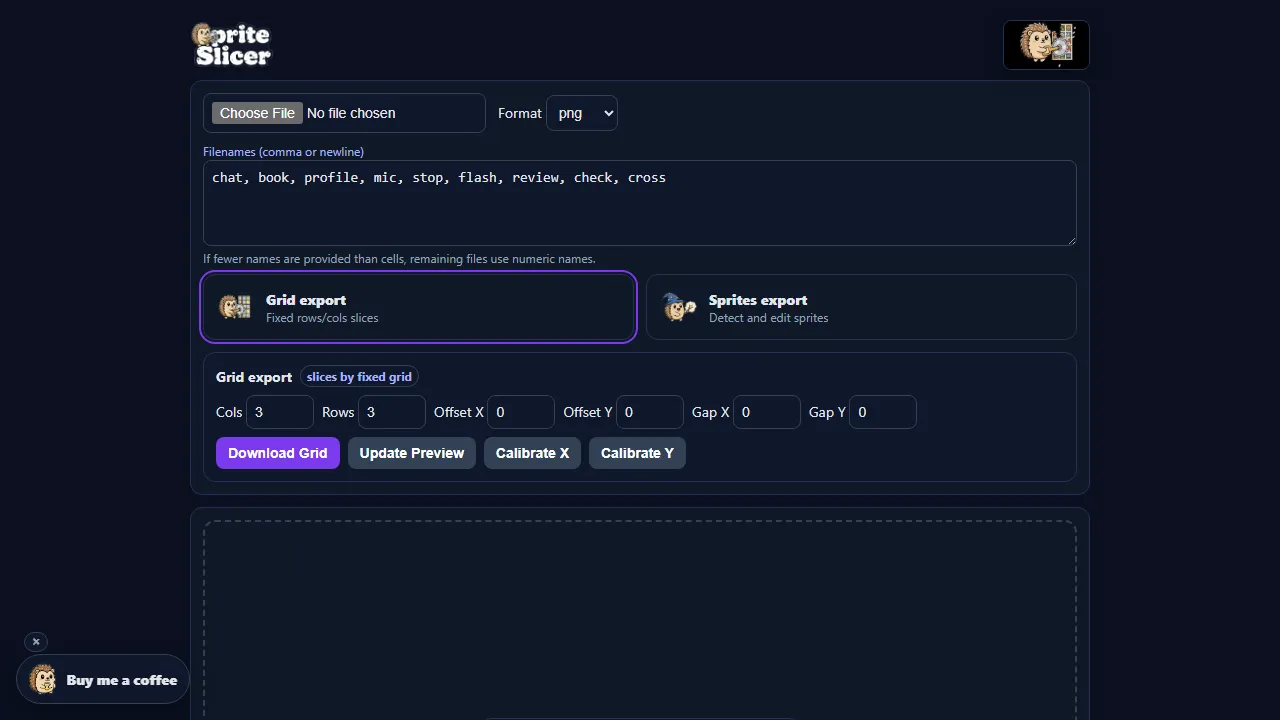Click the Cols number field

[279, 412]
